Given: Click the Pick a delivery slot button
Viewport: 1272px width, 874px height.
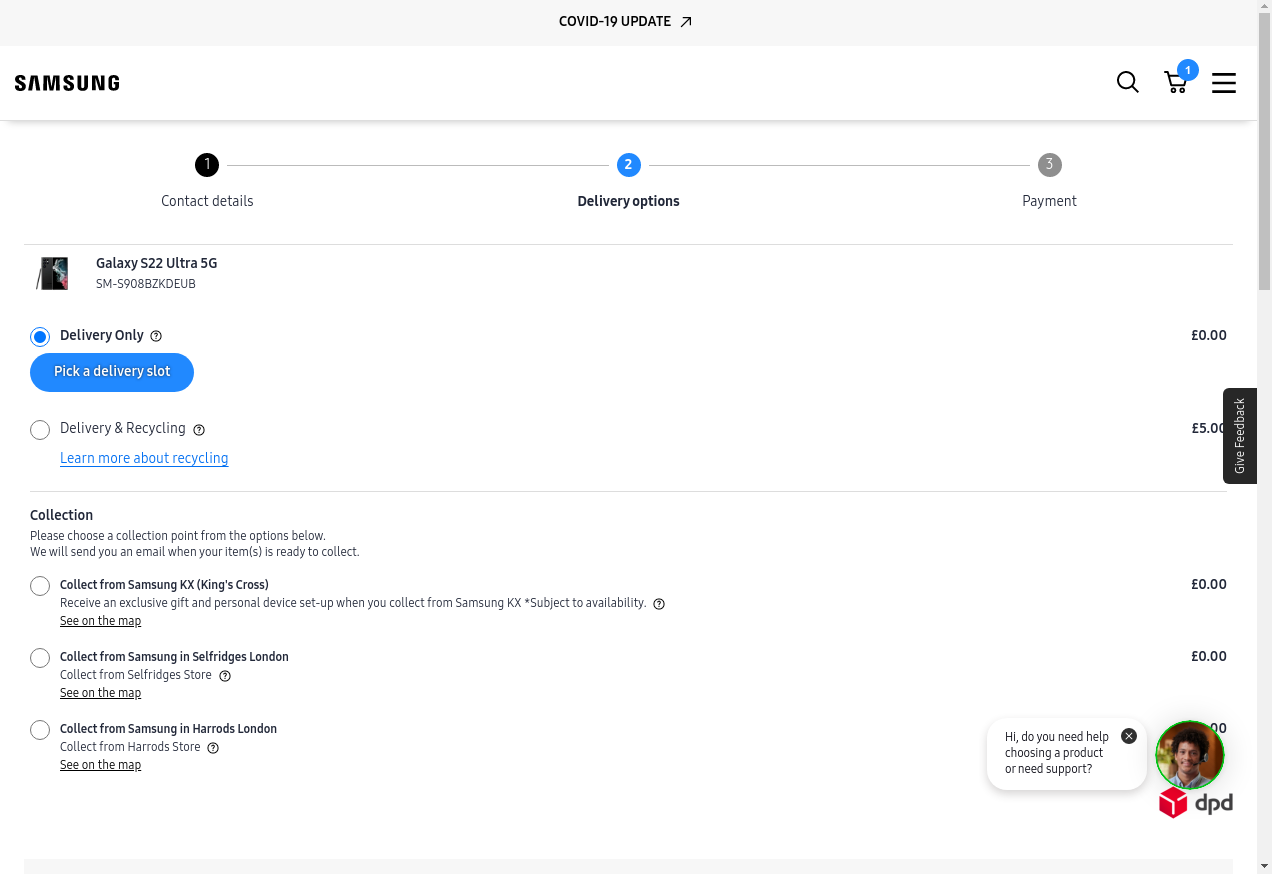Looking at the screenshot, I should coord(112,372).
